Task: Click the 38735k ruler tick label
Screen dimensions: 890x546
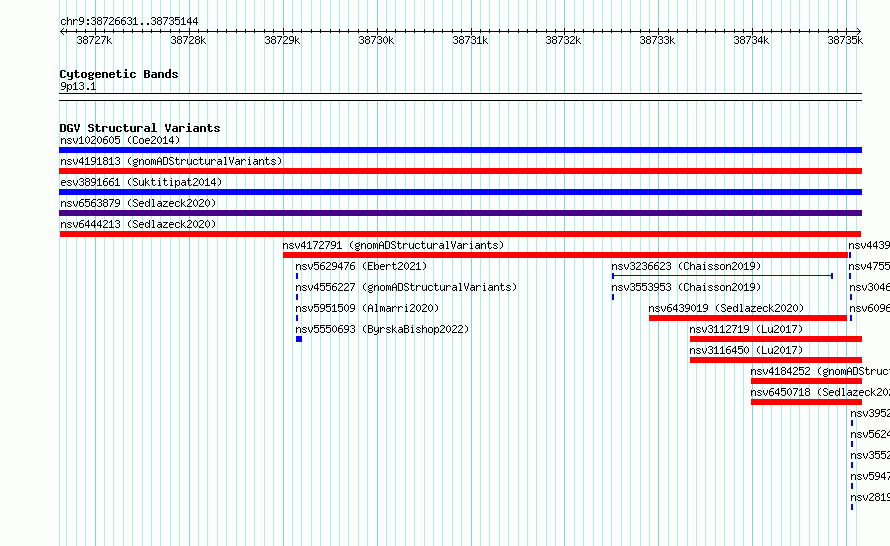Action: pos(845,40)
